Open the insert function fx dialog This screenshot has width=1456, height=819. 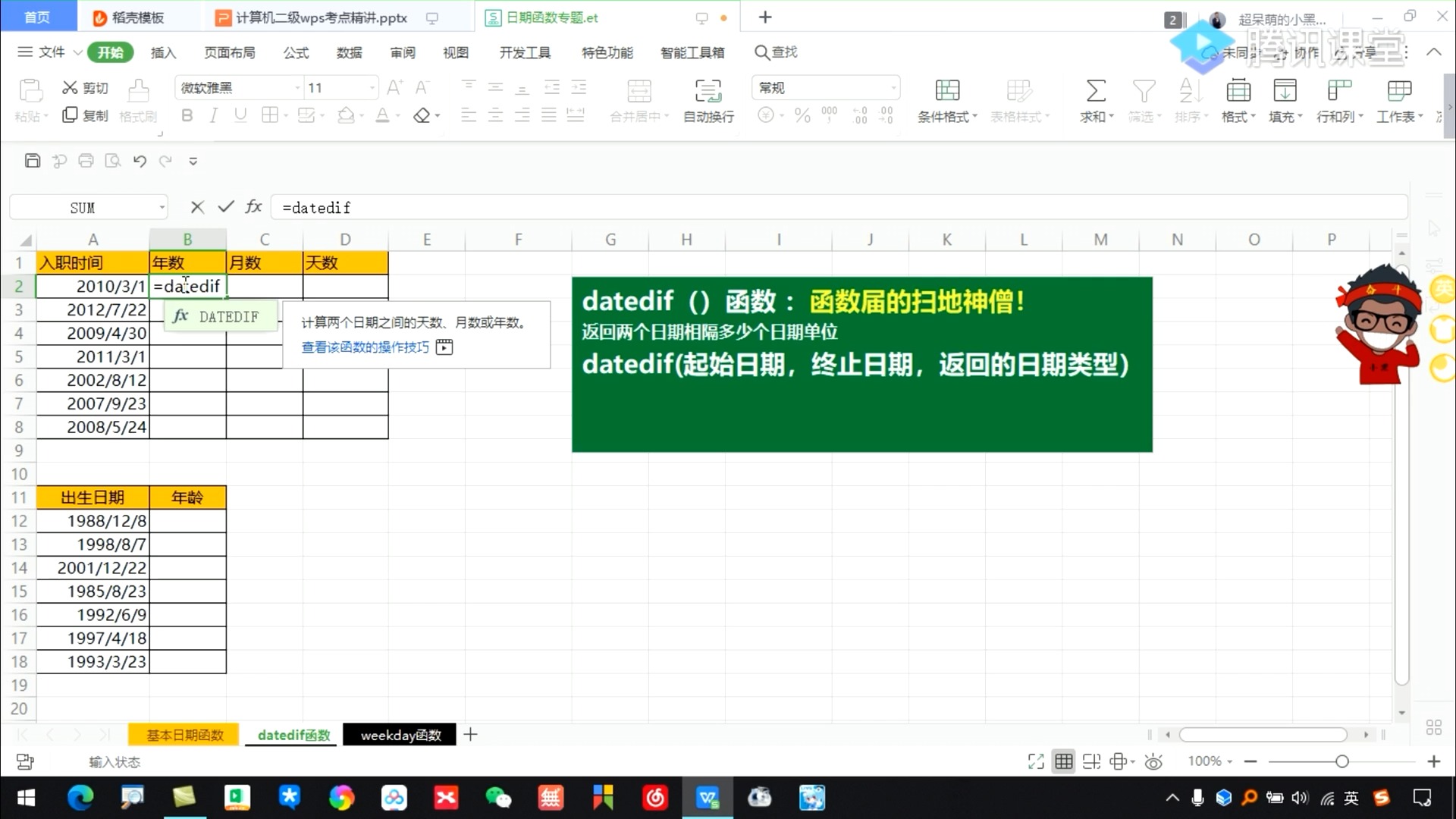tap(254, 207)
